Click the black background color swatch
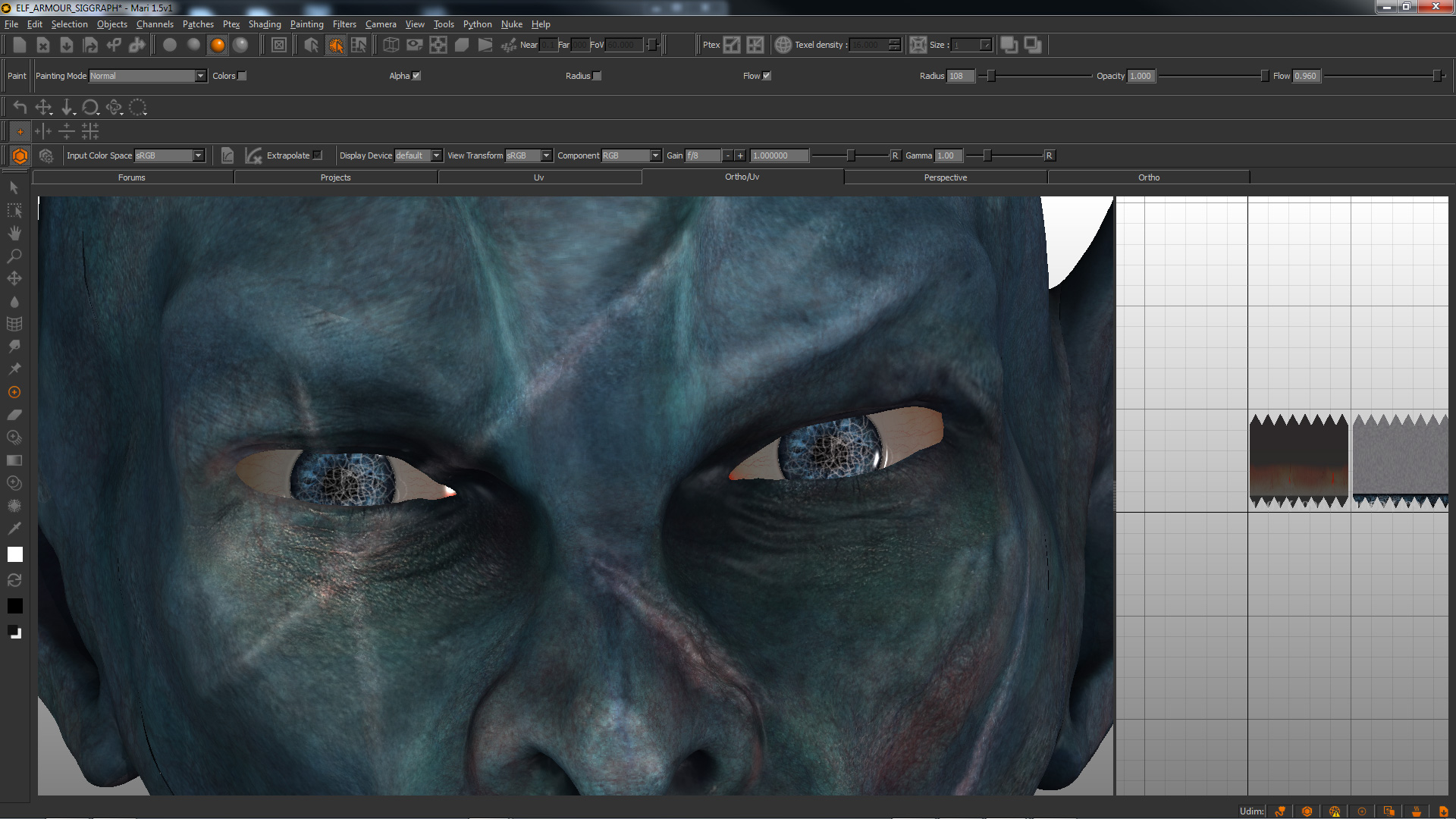Screen dimensions: 1456x819 click(14, 606)
